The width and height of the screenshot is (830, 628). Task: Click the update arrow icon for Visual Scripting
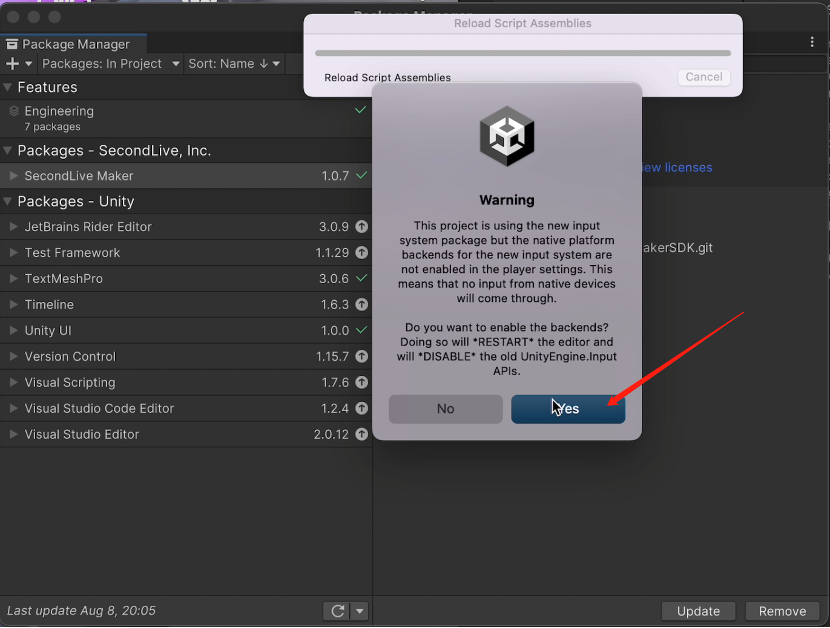click(361, 383)
